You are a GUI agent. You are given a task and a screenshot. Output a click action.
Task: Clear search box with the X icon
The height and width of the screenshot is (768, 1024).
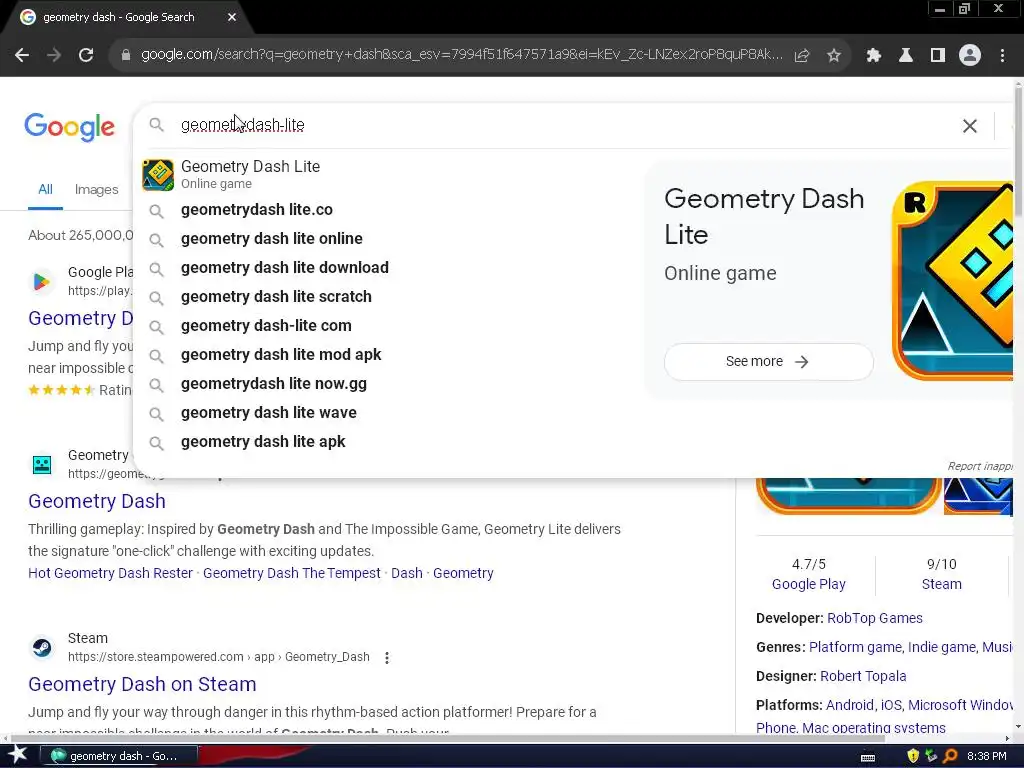pos(970,126)
